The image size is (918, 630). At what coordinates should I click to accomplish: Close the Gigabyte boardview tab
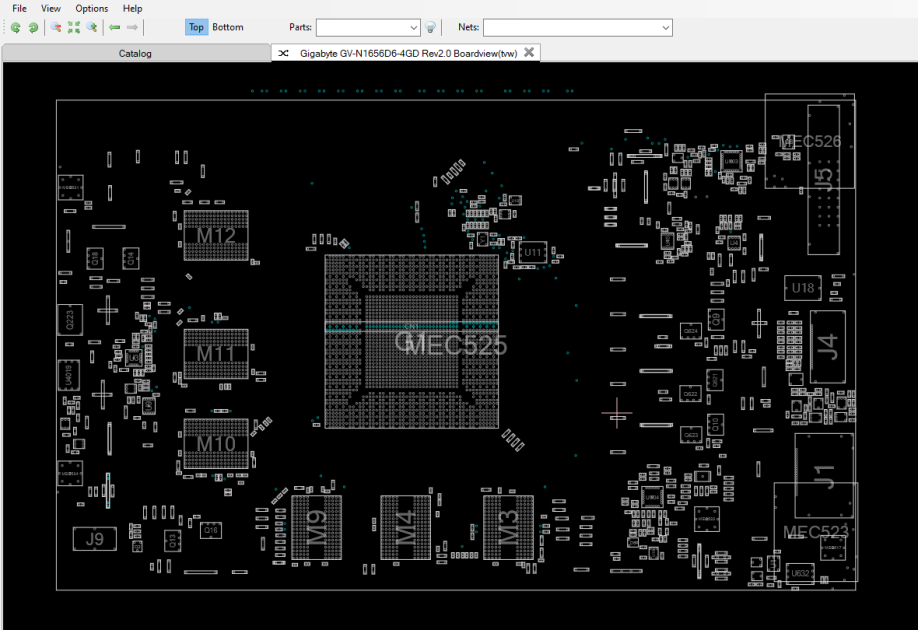[x=529, y=52]
